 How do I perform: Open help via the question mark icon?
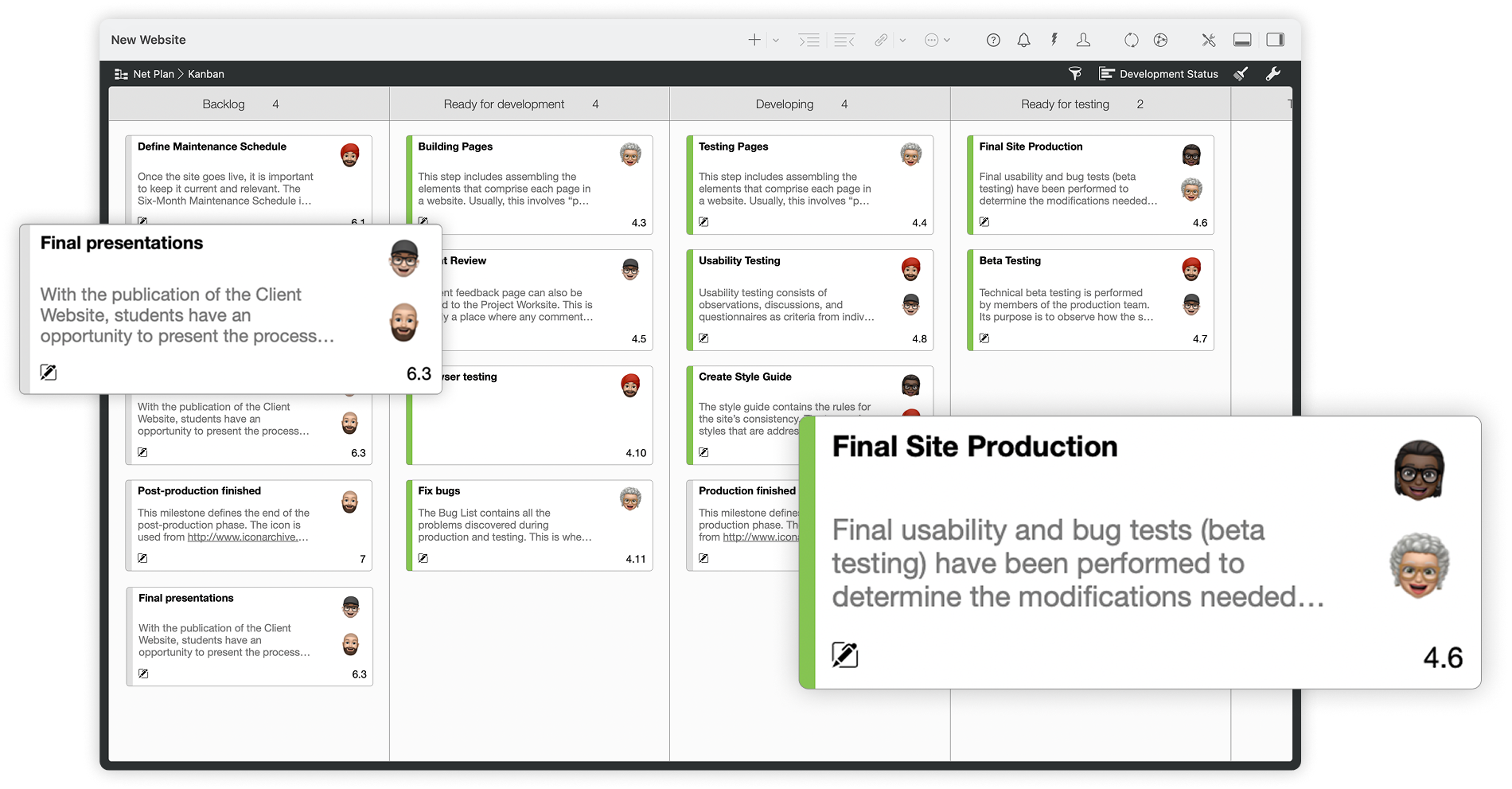point(993,39)
